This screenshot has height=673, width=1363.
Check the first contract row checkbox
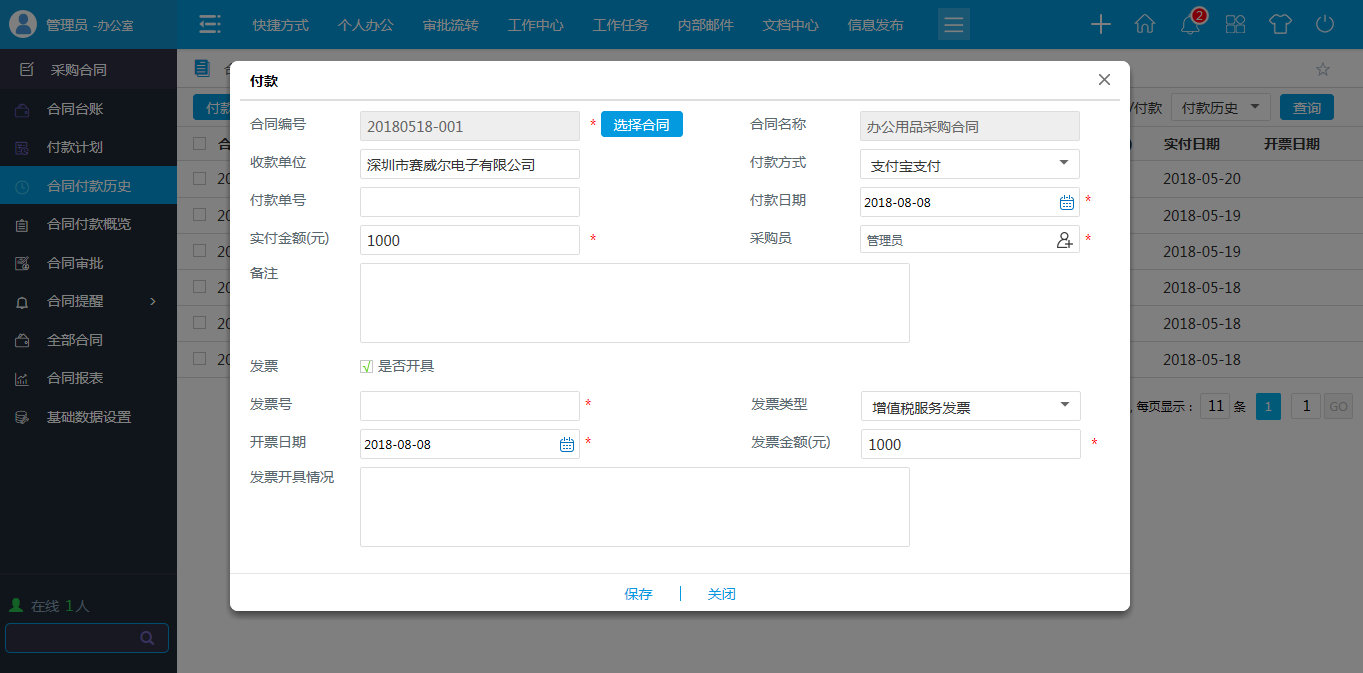pyautogui.click(x=198, y=179)
